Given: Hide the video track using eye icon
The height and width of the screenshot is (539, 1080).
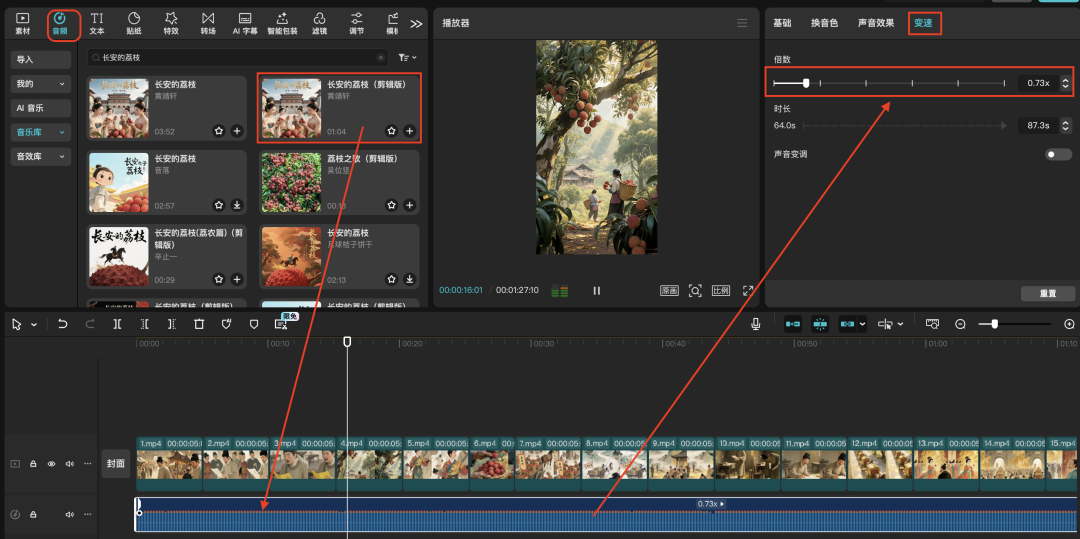Looking at the screenshot, I should 51,464.
